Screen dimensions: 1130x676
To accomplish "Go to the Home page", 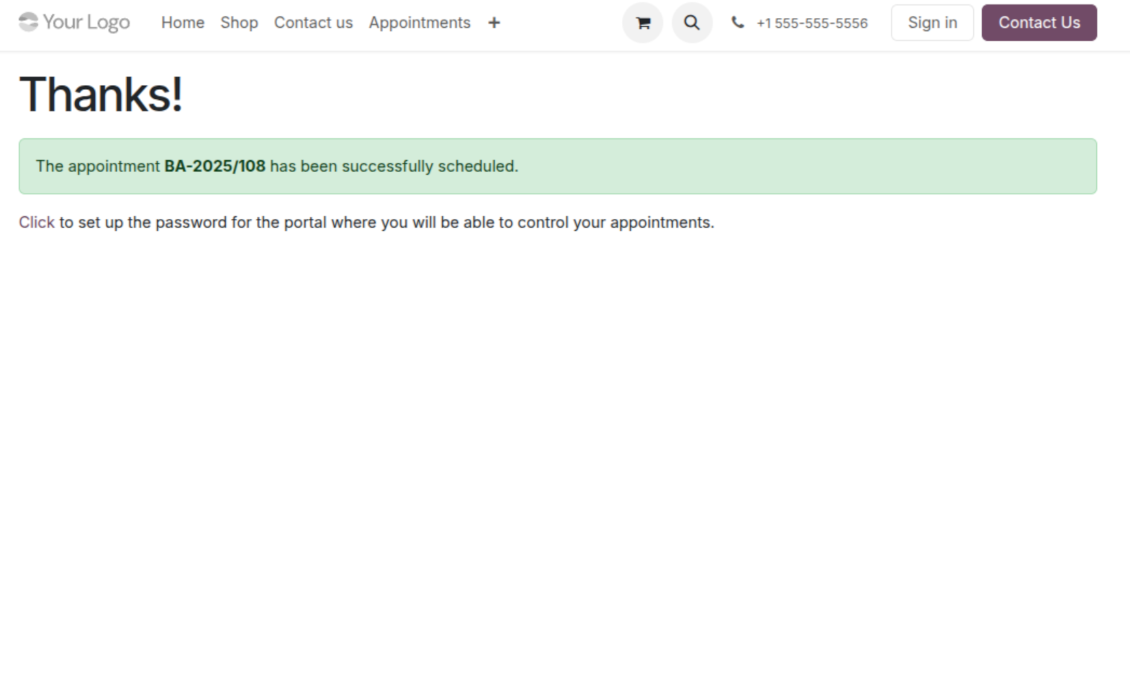I will (182, 23).
